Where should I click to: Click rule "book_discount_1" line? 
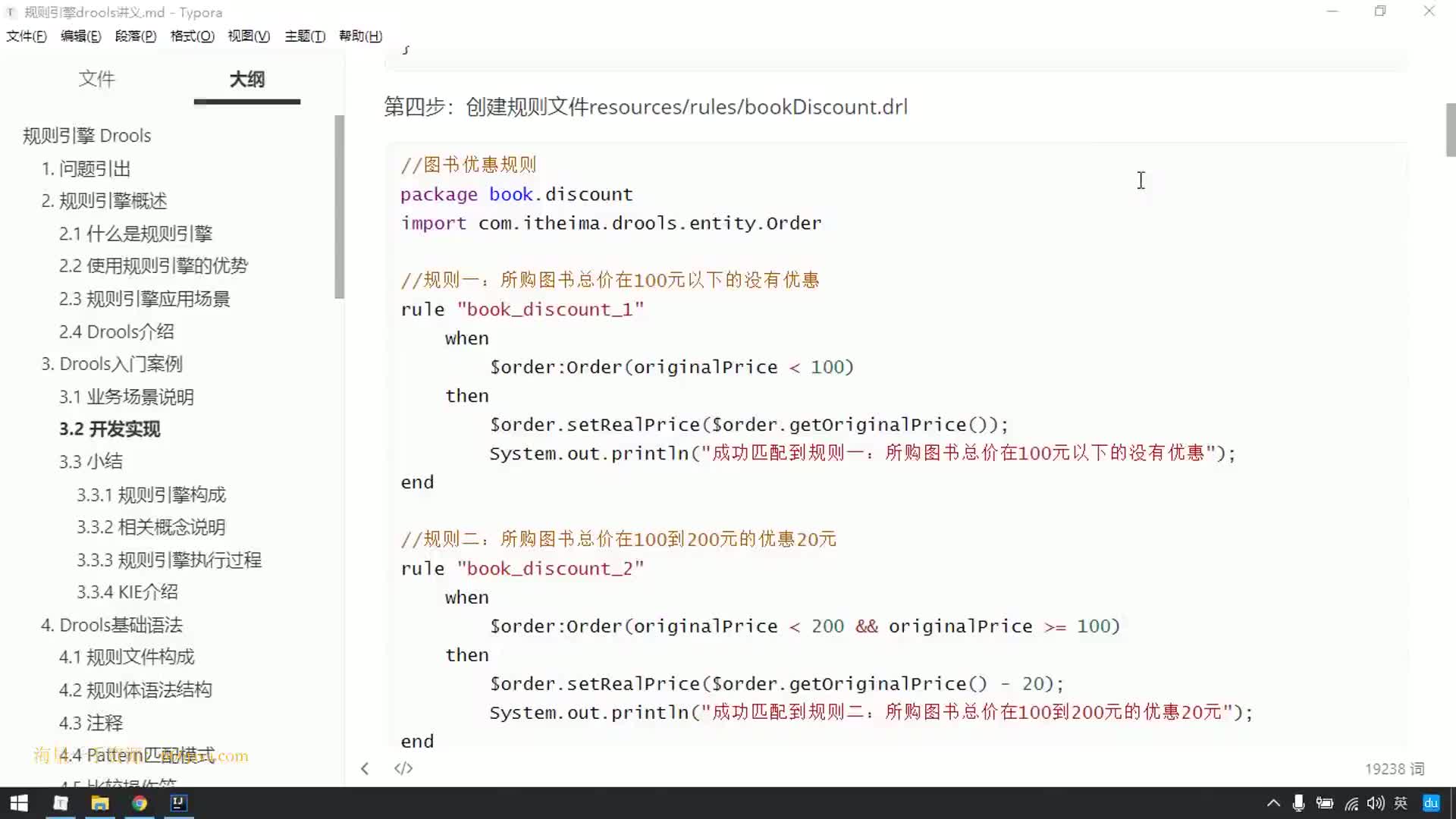[x=522, y=309]
